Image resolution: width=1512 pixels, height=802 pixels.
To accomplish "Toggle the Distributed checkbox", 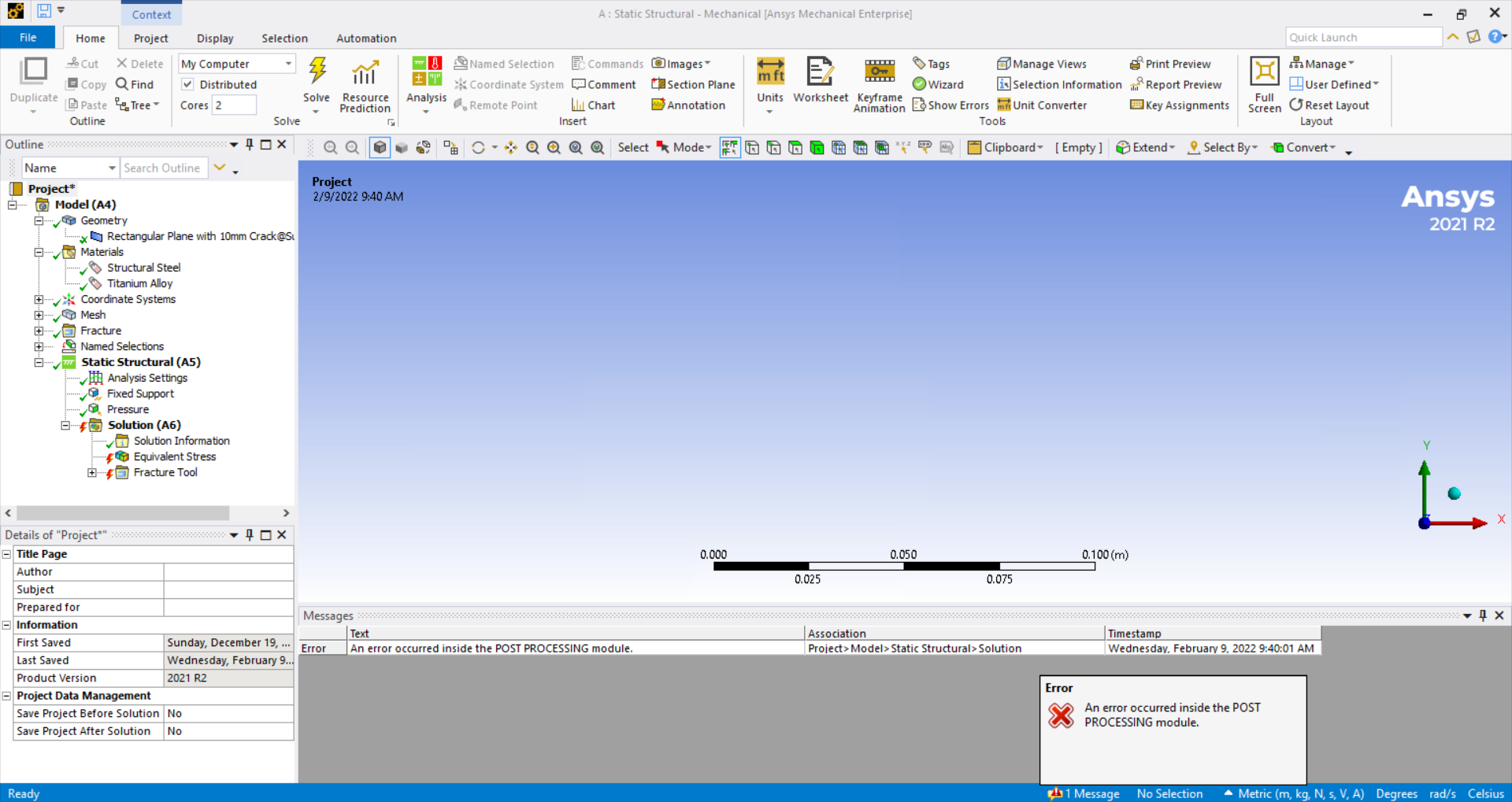I will (187, 84).
